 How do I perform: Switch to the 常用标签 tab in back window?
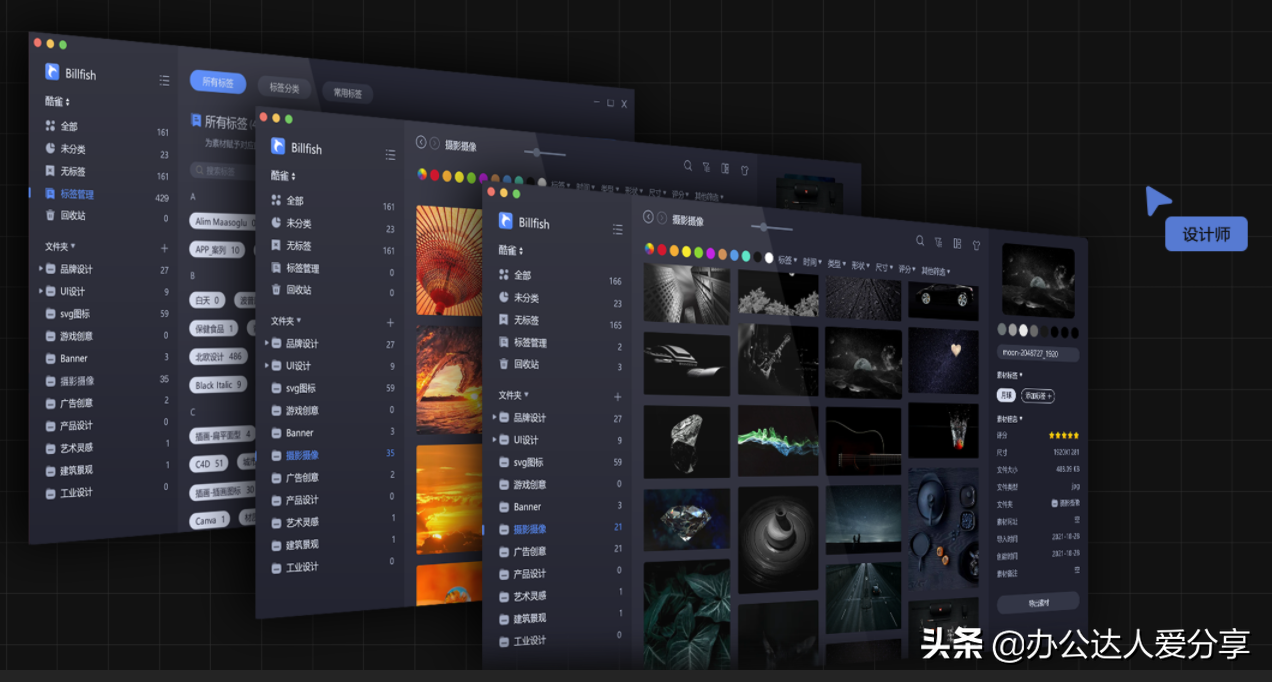(x=348, y=93)
